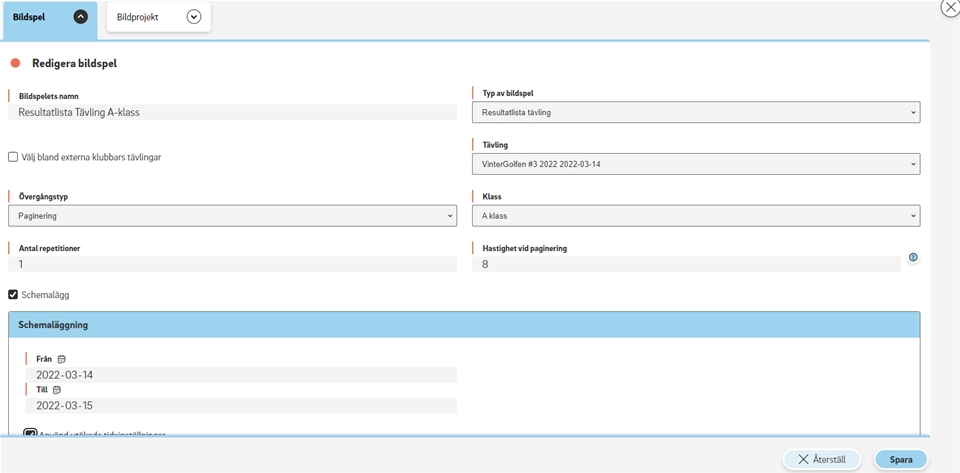Screen dimensions: 960x473
Task: Enable Välj bland externa klubbars tävlingar
Action: tap(13, 157)
